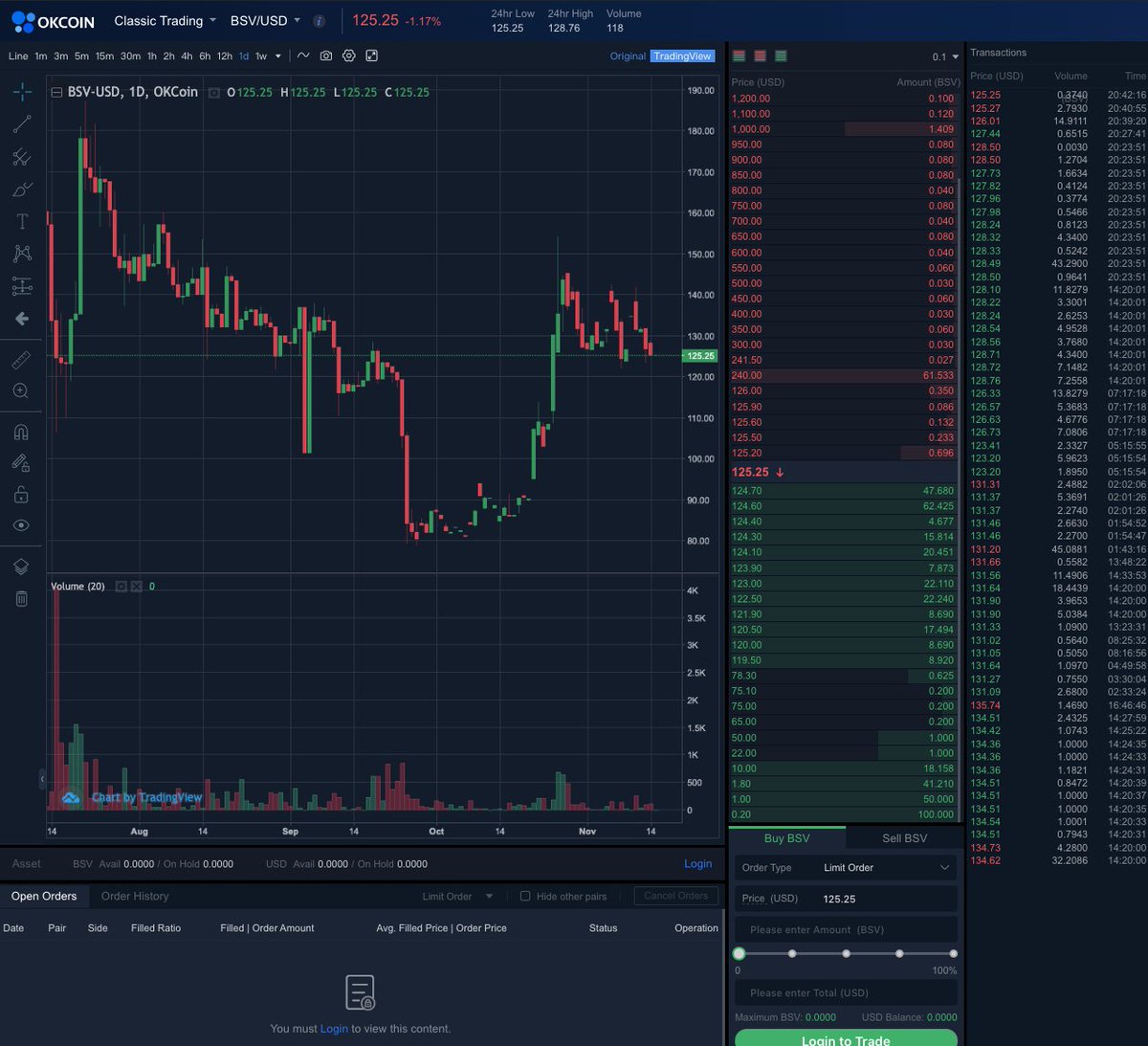Screen dimensions: 1148x1046
Task: Switch to the Original chart view
Action: 628,56
